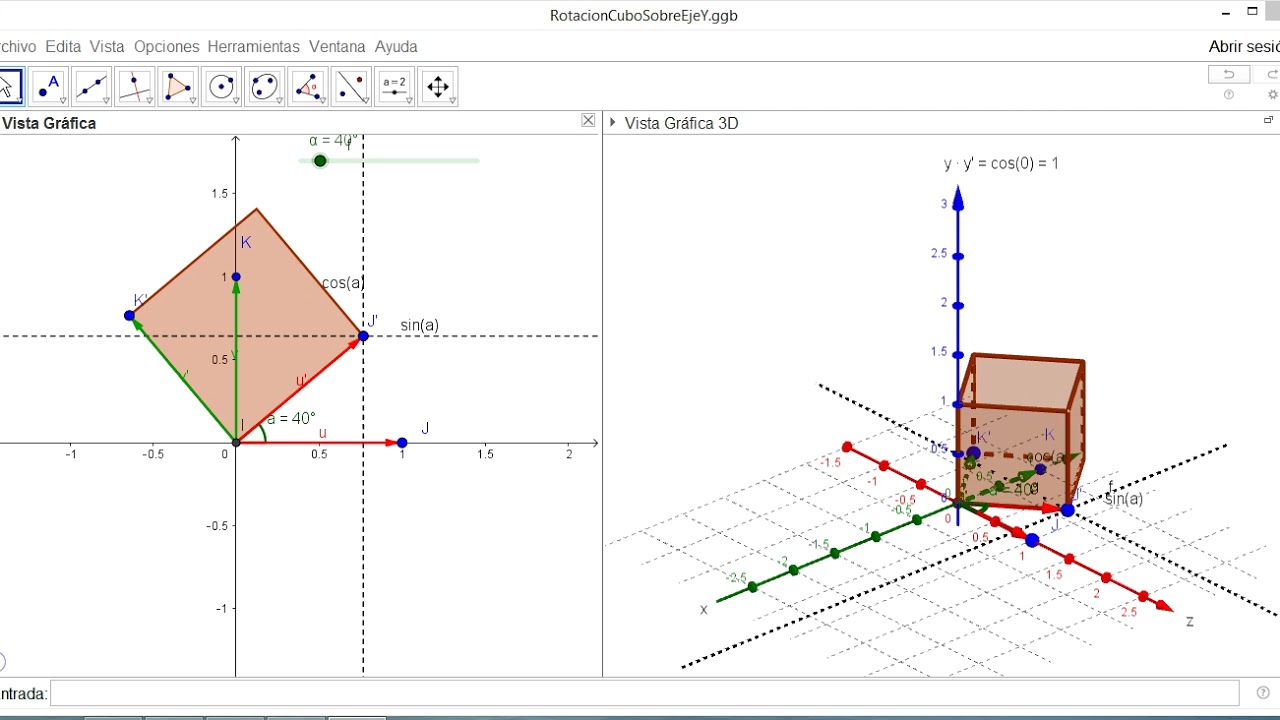Open the Line tool dropdown arrow
Image resolution: width=1280 pixels, height=720 pixels.
coord(106,101)
